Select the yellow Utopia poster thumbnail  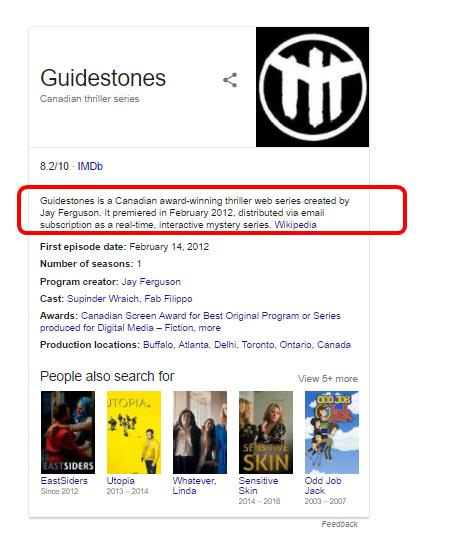point(134,432)
